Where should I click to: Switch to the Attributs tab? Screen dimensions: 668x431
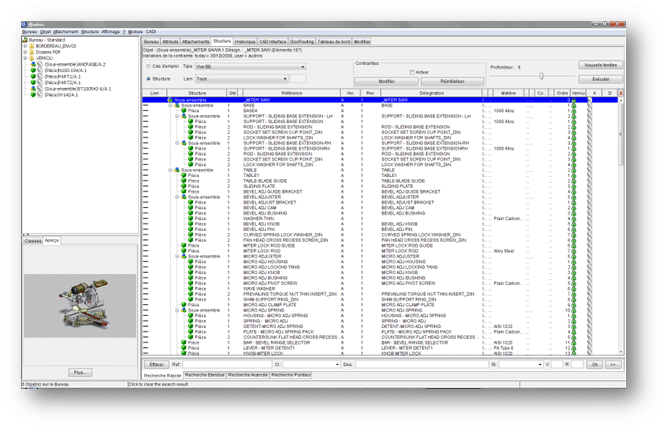tap(170, 42)
